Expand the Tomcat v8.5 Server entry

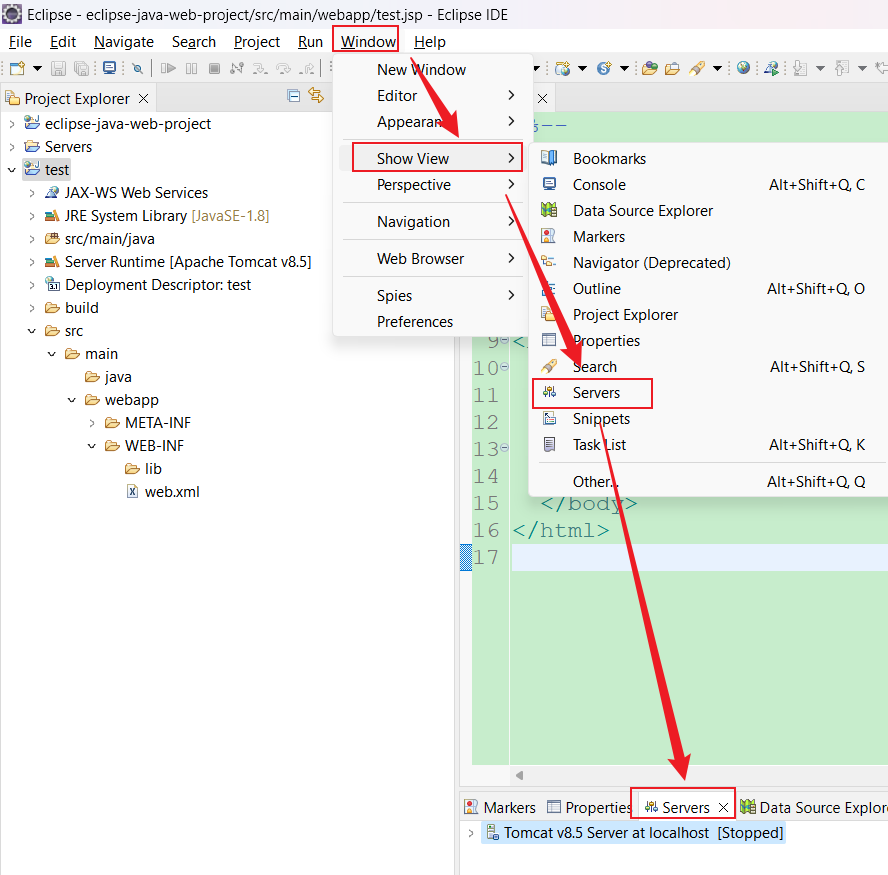click(x=471, y=833)
